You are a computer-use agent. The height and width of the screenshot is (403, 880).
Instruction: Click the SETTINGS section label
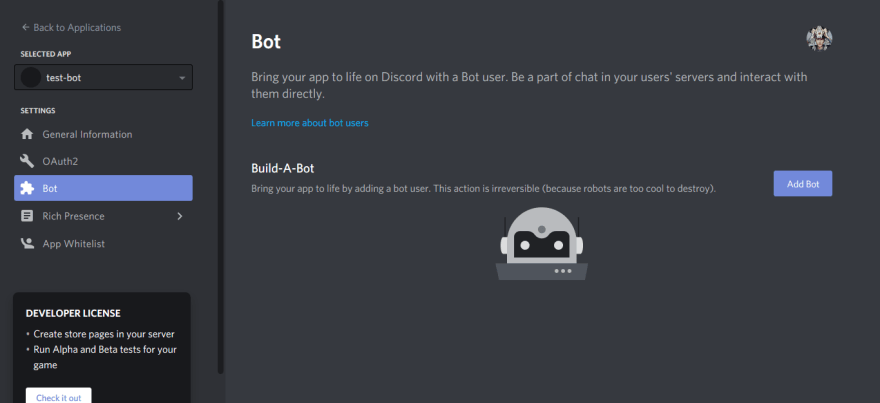click(x=38, y=111)
